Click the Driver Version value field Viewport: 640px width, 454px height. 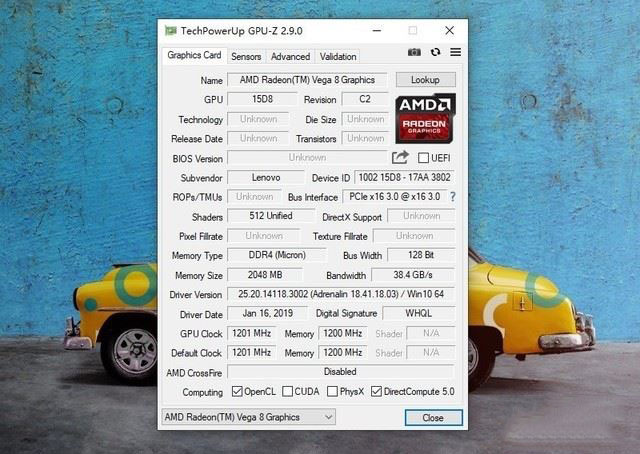pos(341,294)
